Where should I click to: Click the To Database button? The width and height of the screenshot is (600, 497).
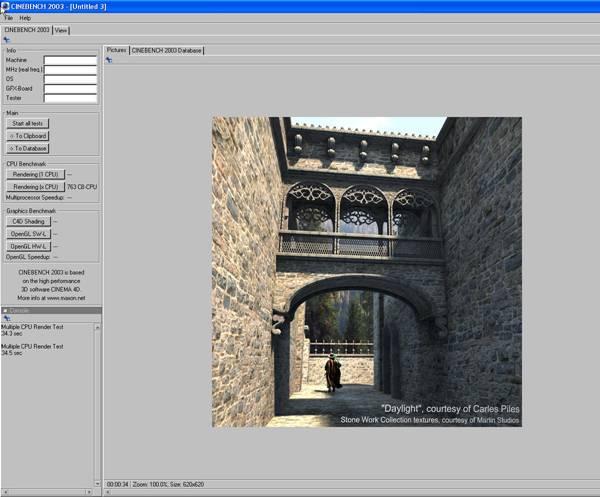click(x=28, y=148)
